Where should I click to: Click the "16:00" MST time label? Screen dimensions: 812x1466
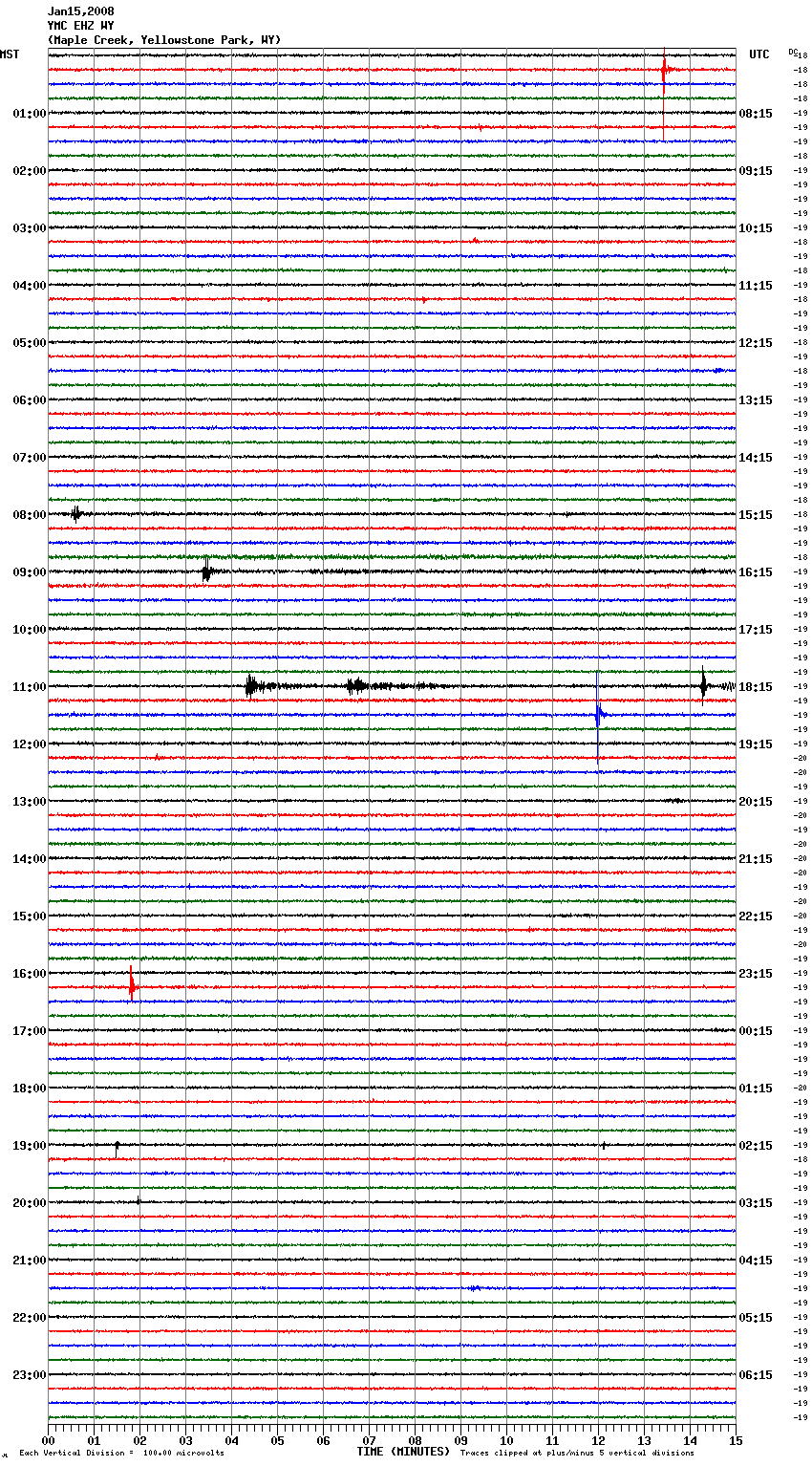pyautogui.click(x=29, y=974)
